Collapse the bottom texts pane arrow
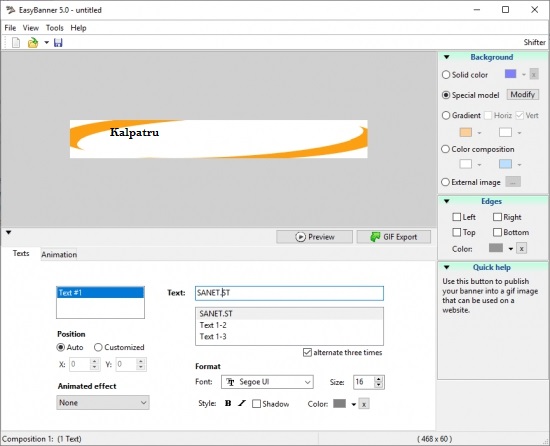This screenshot has width=550, height=446. [x=9, y=232]
